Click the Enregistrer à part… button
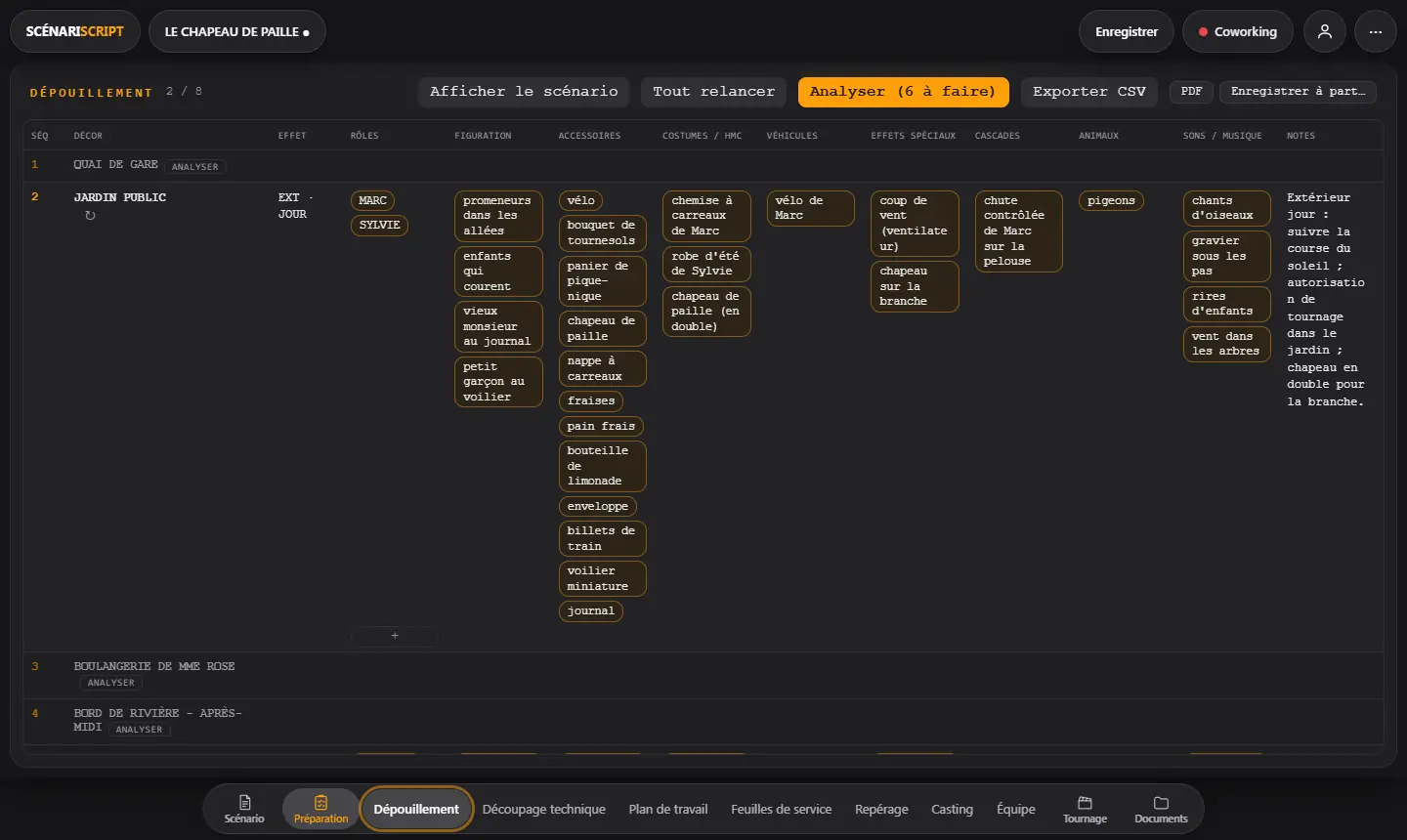 click(x=1299, y=92)
